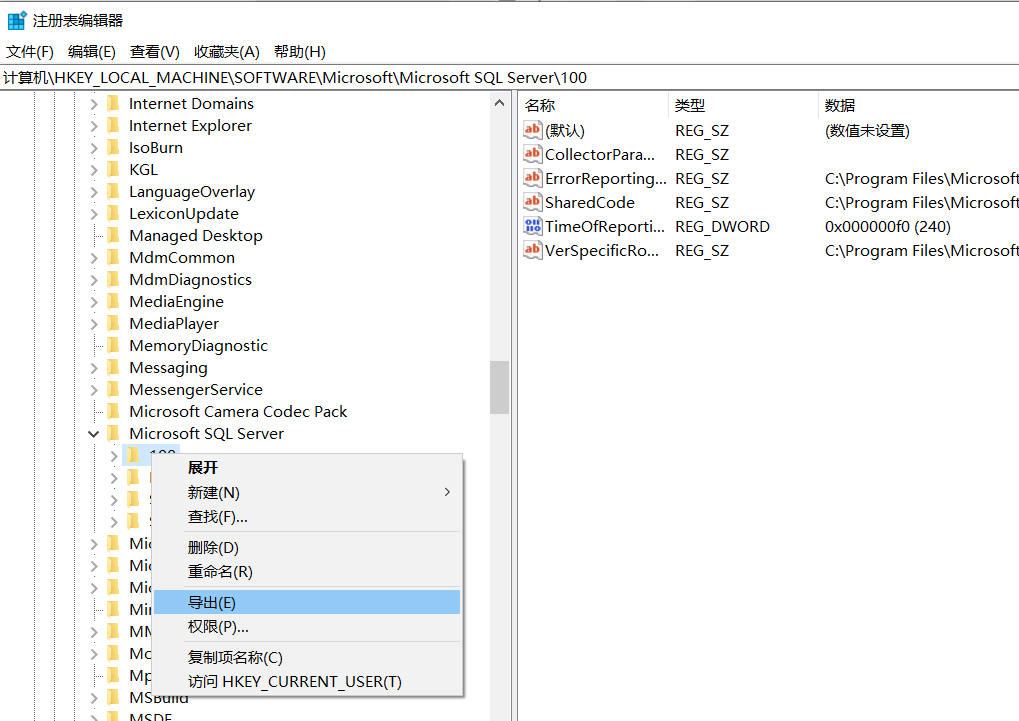Click the (数值未设置) data cell
The height and width of the screenshot is (721, 1019).
[x=867, y=130]
